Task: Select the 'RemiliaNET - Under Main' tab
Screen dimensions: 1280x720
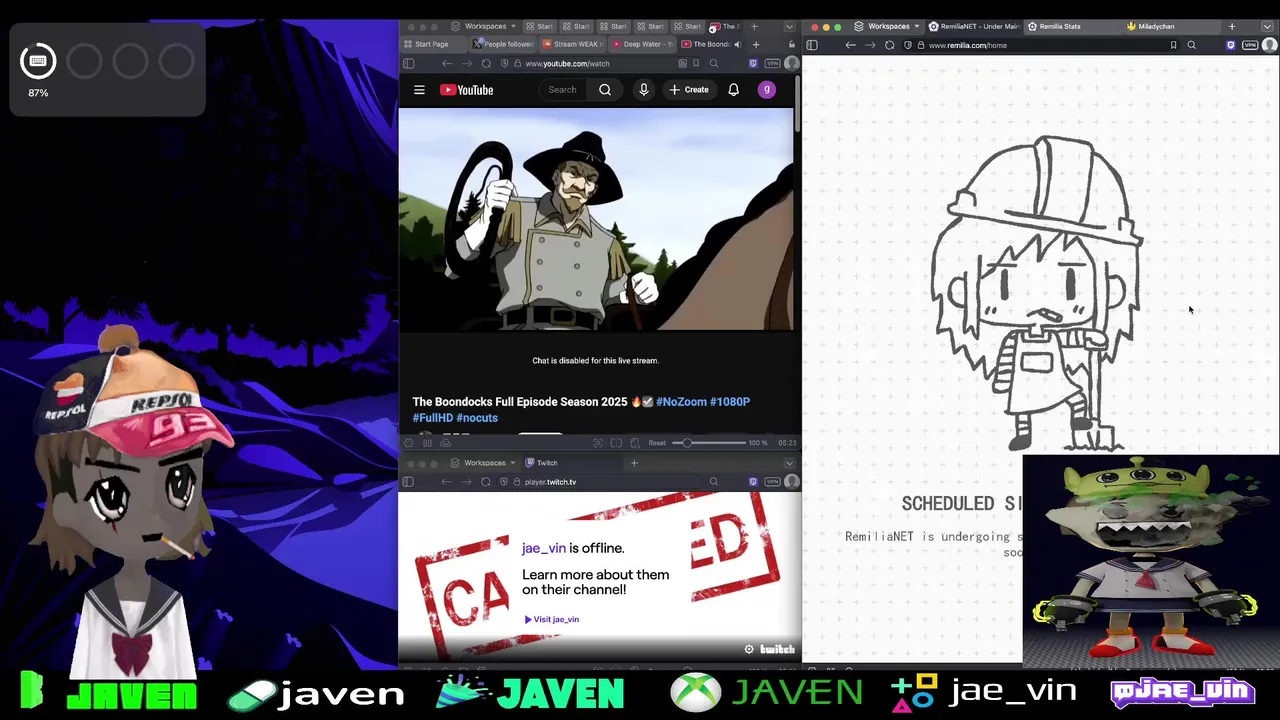Action: tap(974, 27)
